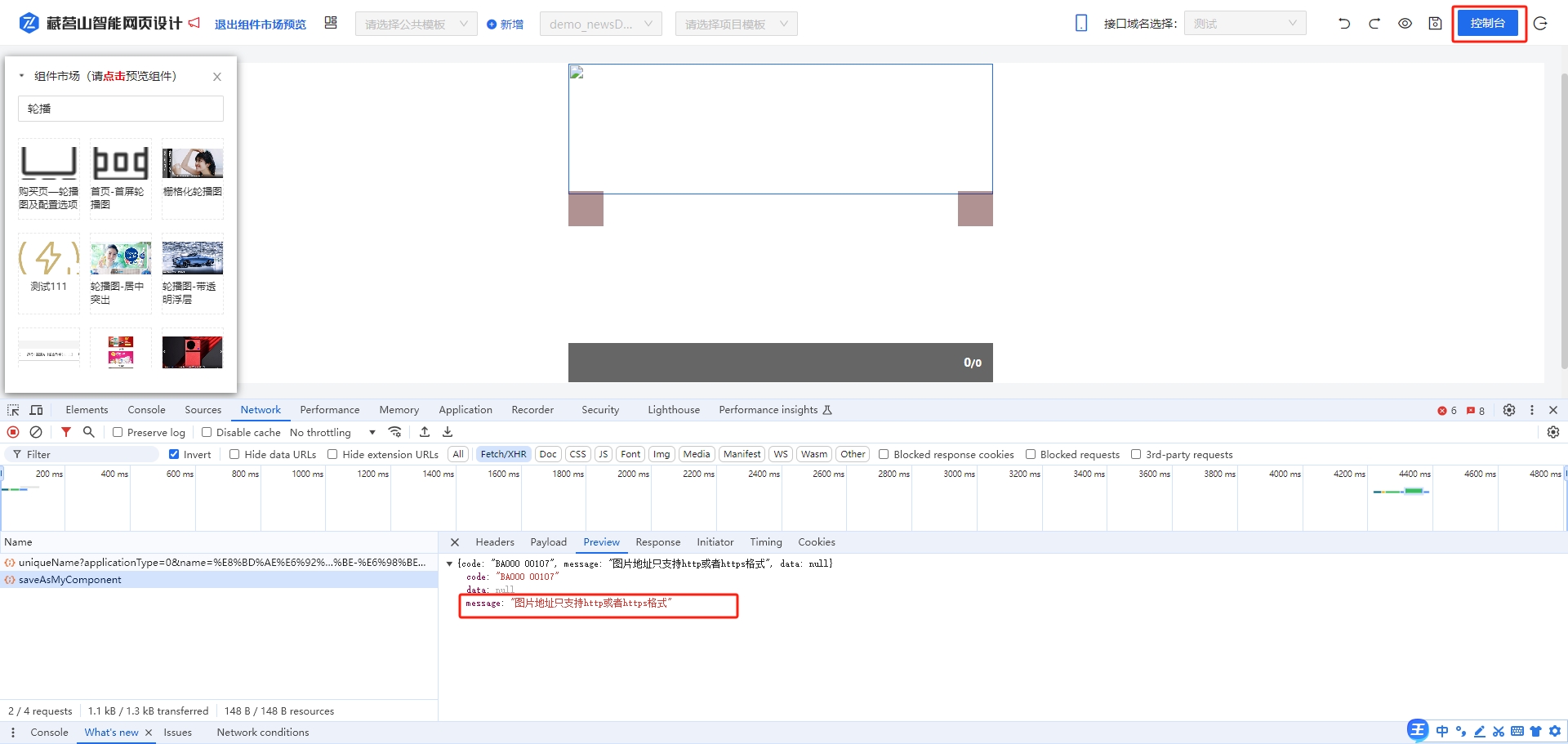1568x744 pixels.
Task: Collapse the JSON preview root object
Action: [x=449, y=564]
